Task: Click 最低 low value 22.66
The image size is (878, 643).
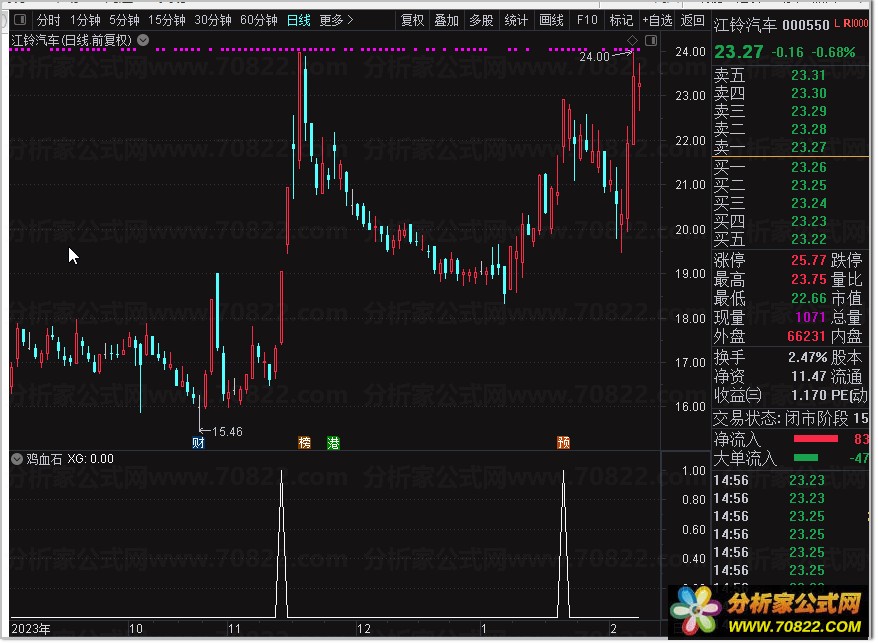Action: (809, 299)
